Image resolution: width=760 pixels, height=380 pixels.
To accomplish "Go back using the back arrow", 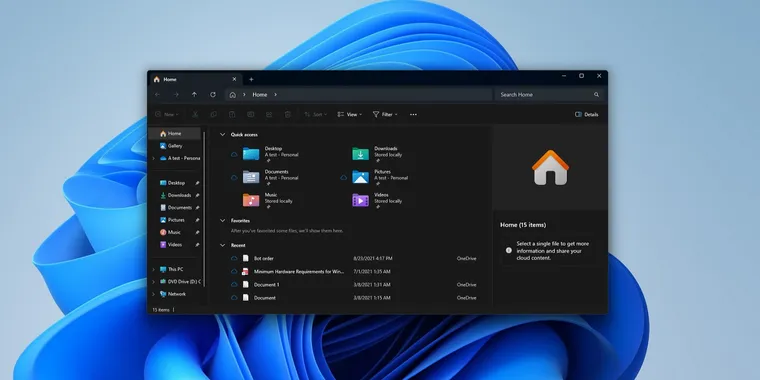I will click(x=158, y=95).
